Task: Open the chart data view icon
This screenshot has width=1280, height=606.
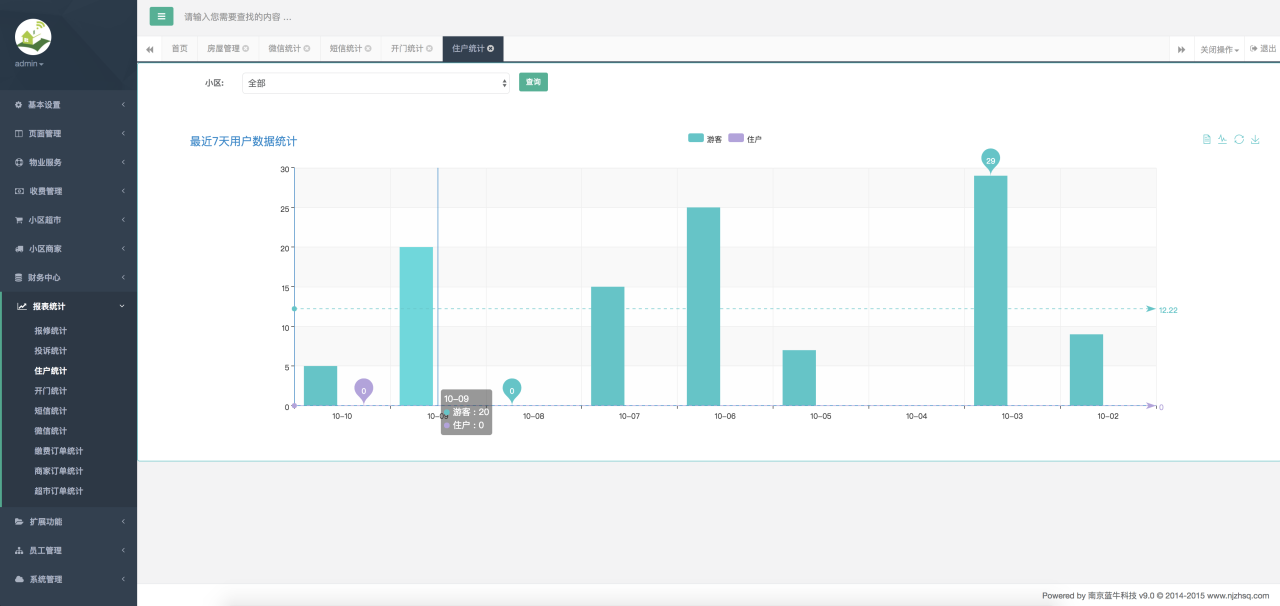Action: click(1207, 139)
